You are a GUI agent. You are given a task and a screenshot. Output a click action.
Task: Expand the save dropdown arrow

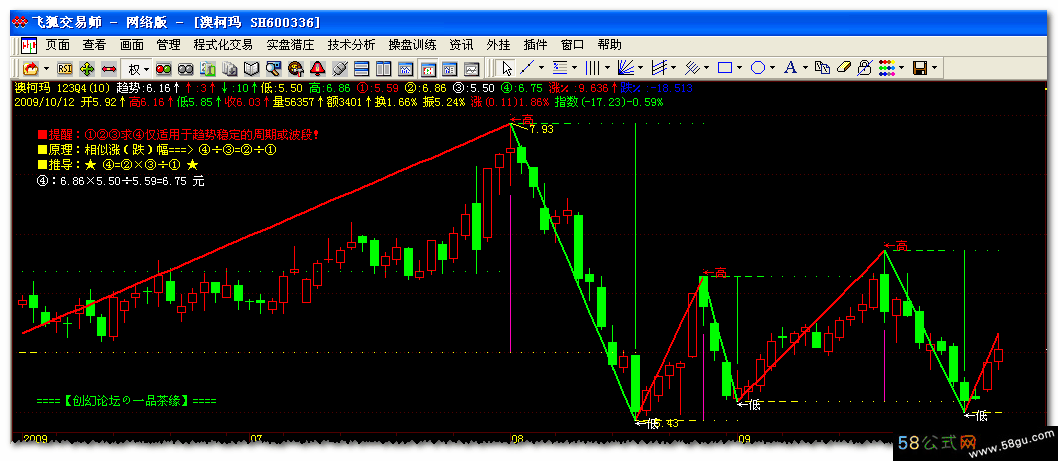(x=935, y=67)
